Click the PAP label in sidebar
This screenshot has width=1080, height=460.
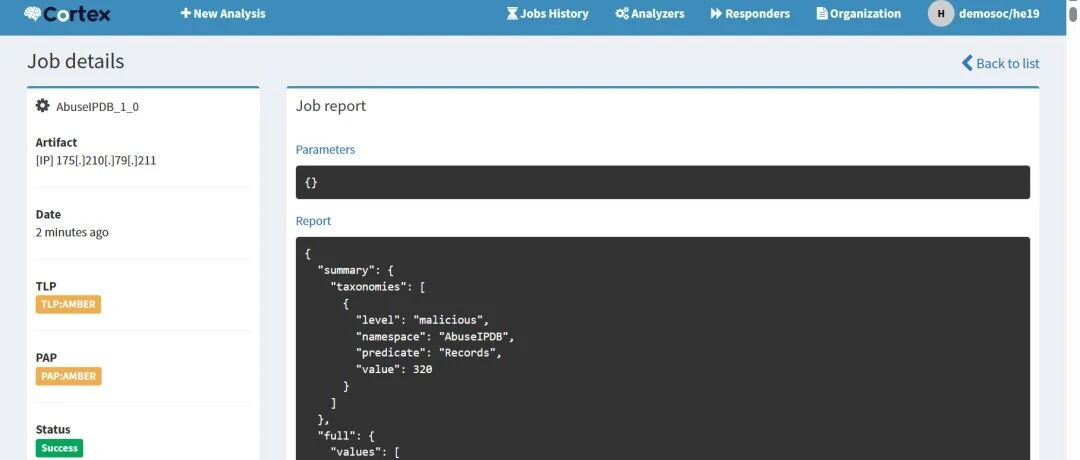pyautogui.click(x=46, y=357)
